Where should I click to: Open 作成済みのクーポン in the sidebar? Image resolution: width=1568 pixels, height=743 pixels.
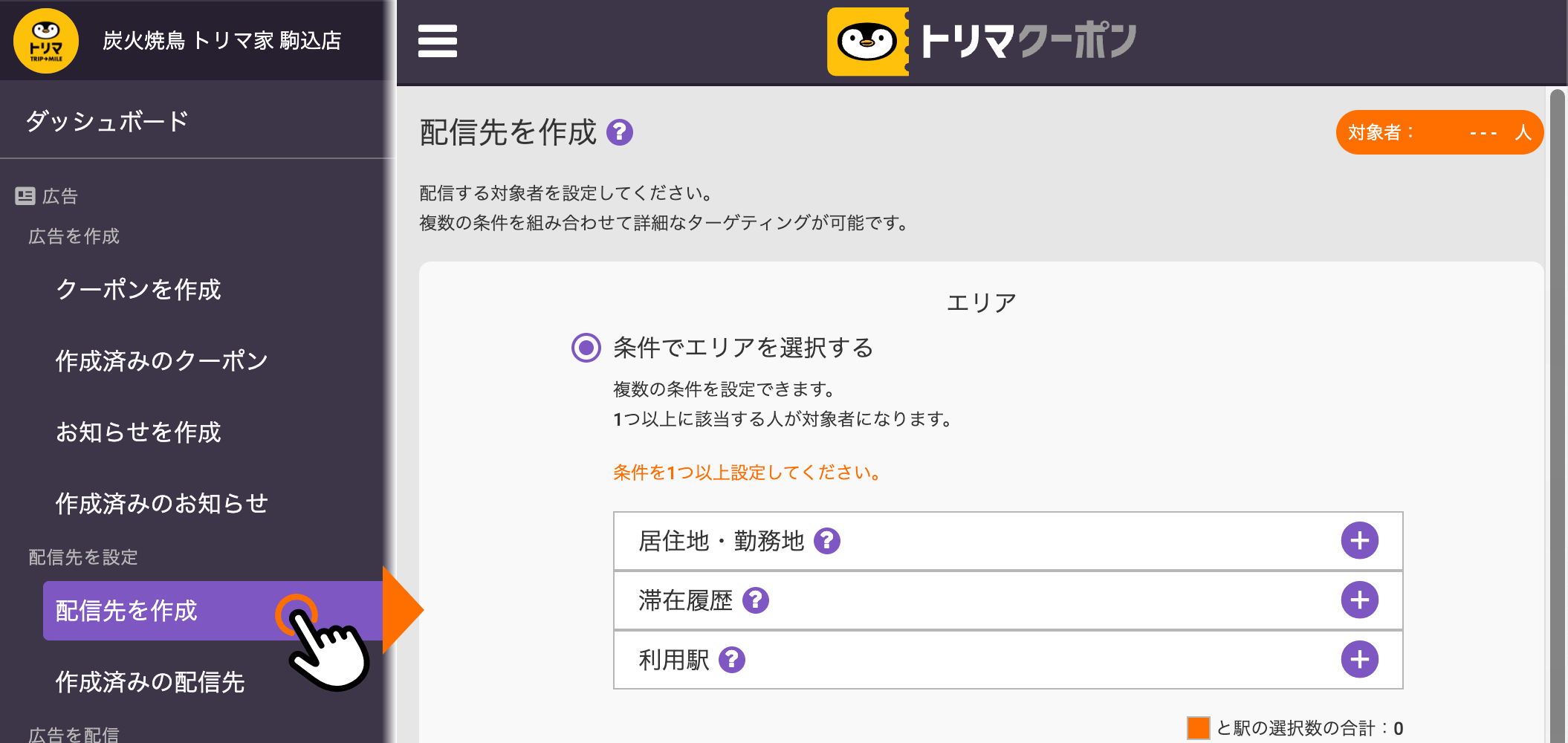pyautogui.click(x=161, y=360)
